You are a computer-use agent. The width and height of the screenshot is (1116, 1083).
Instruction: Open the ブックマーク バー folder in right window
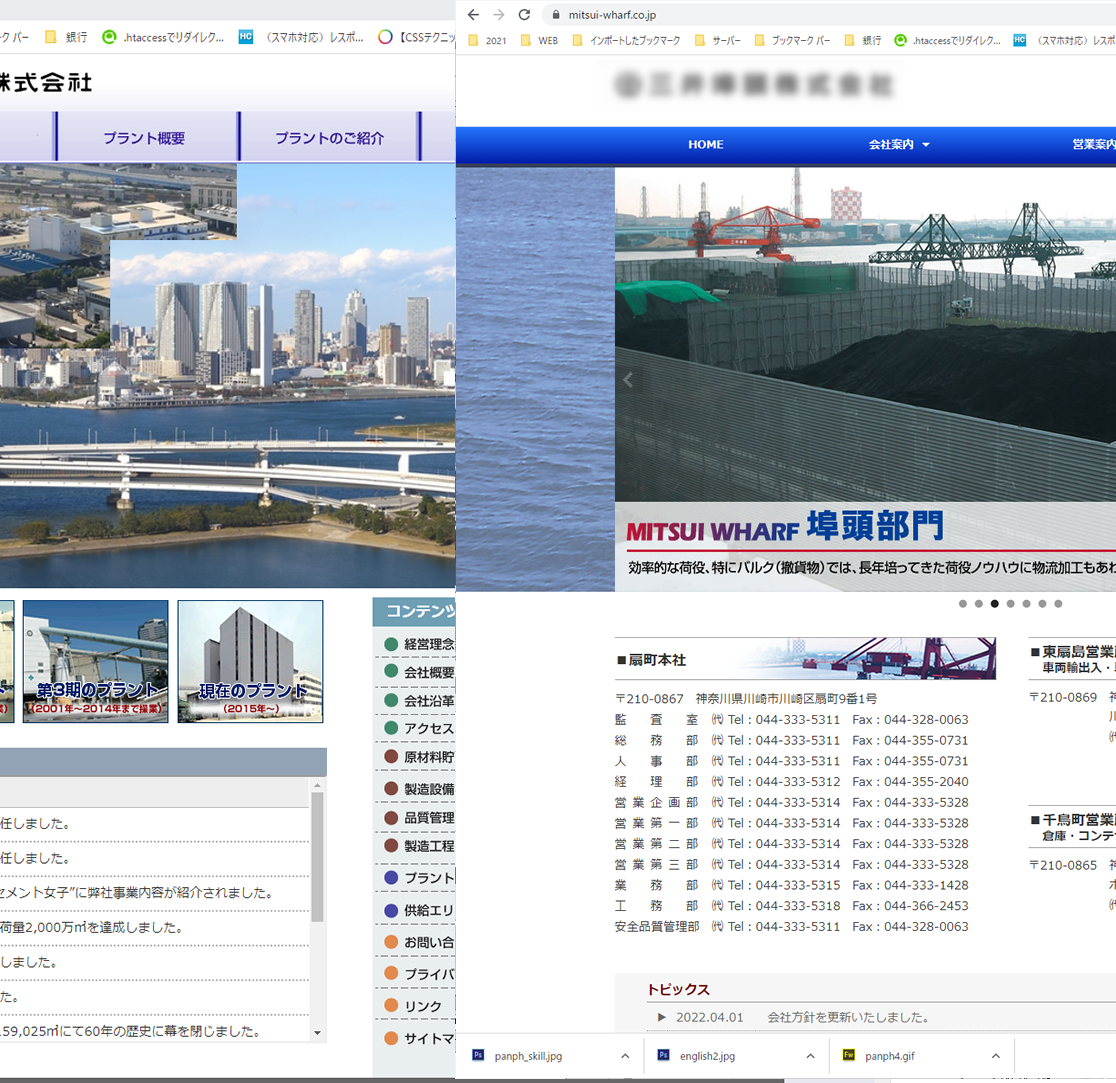click(x=792, y=41)
